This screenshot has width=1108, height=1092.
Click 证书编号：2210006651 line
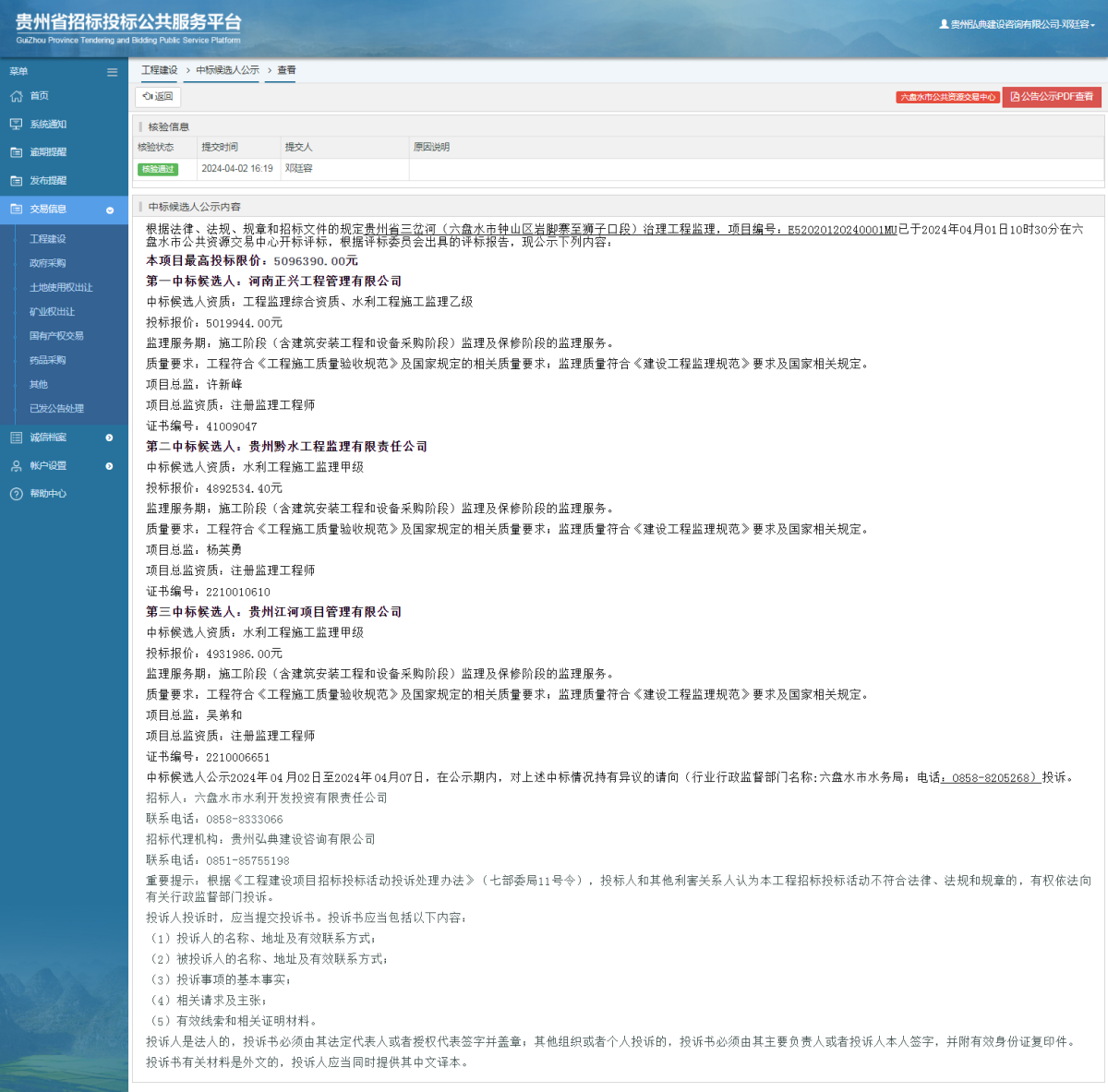click(x=208, y=757)
